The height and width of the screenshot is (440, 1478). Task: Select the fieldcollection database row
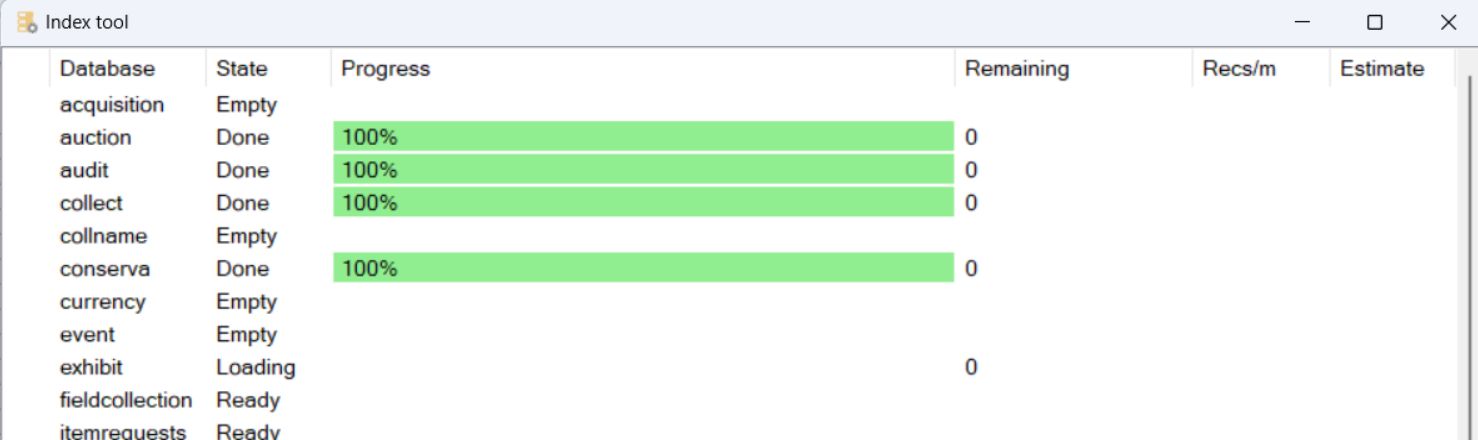pyautogui.click(x=125, y=401)
